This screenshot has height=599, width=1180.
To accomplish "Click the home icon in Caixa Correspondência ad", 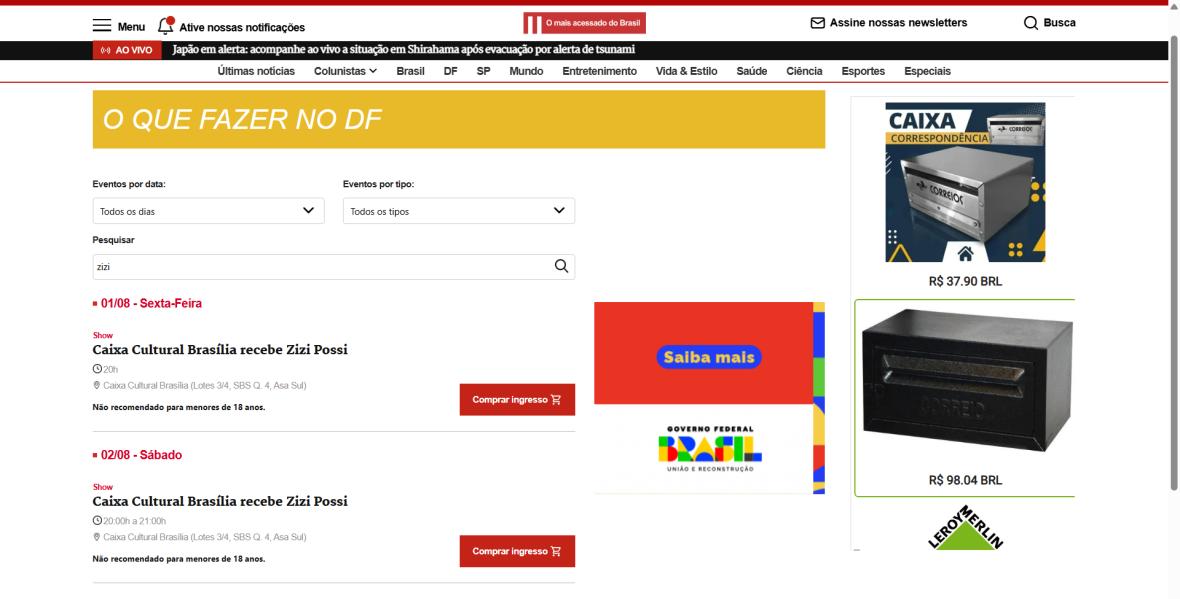I will 966,254.
